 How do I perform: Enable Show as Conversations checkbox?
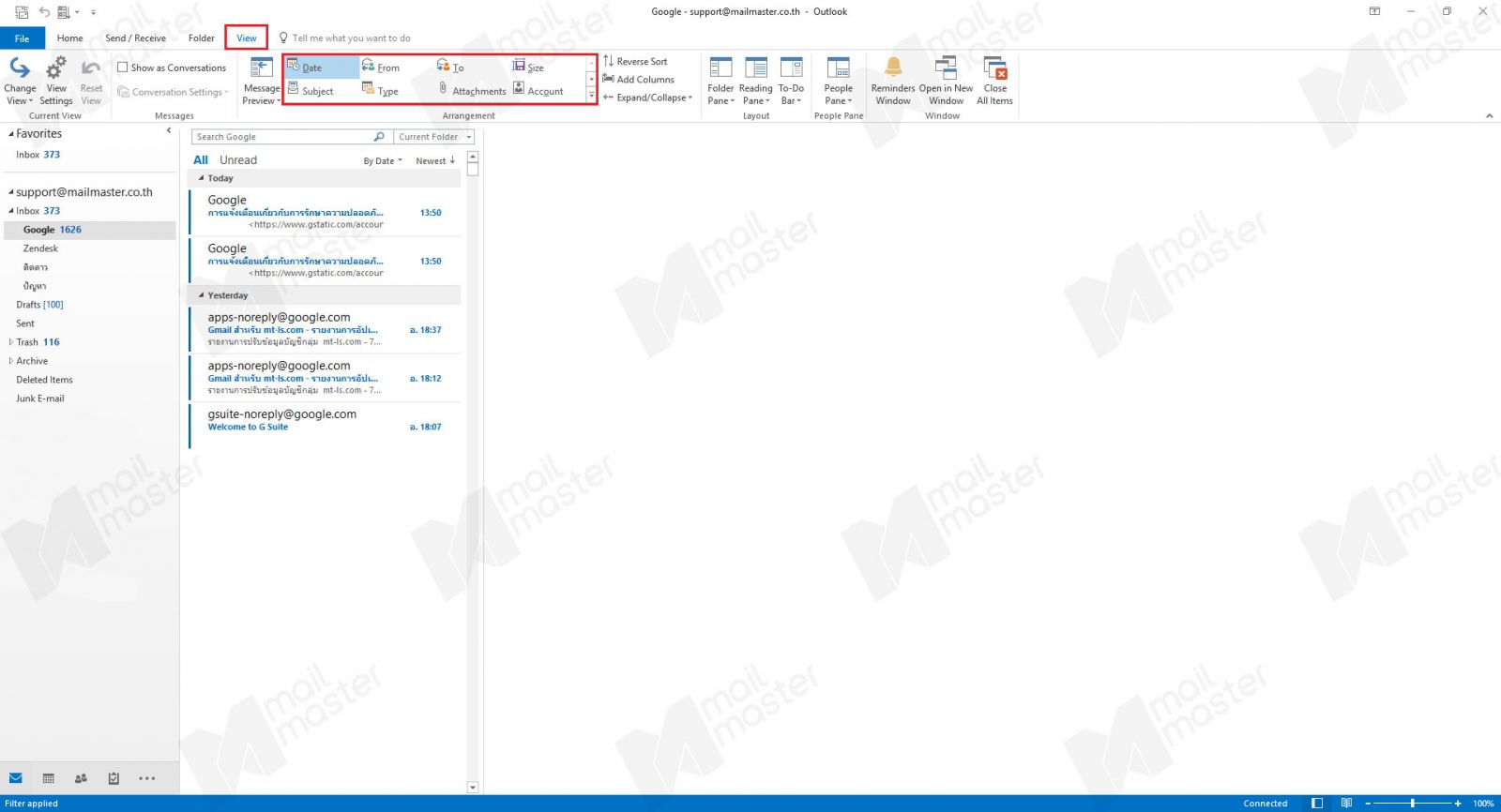pos(122,68)
